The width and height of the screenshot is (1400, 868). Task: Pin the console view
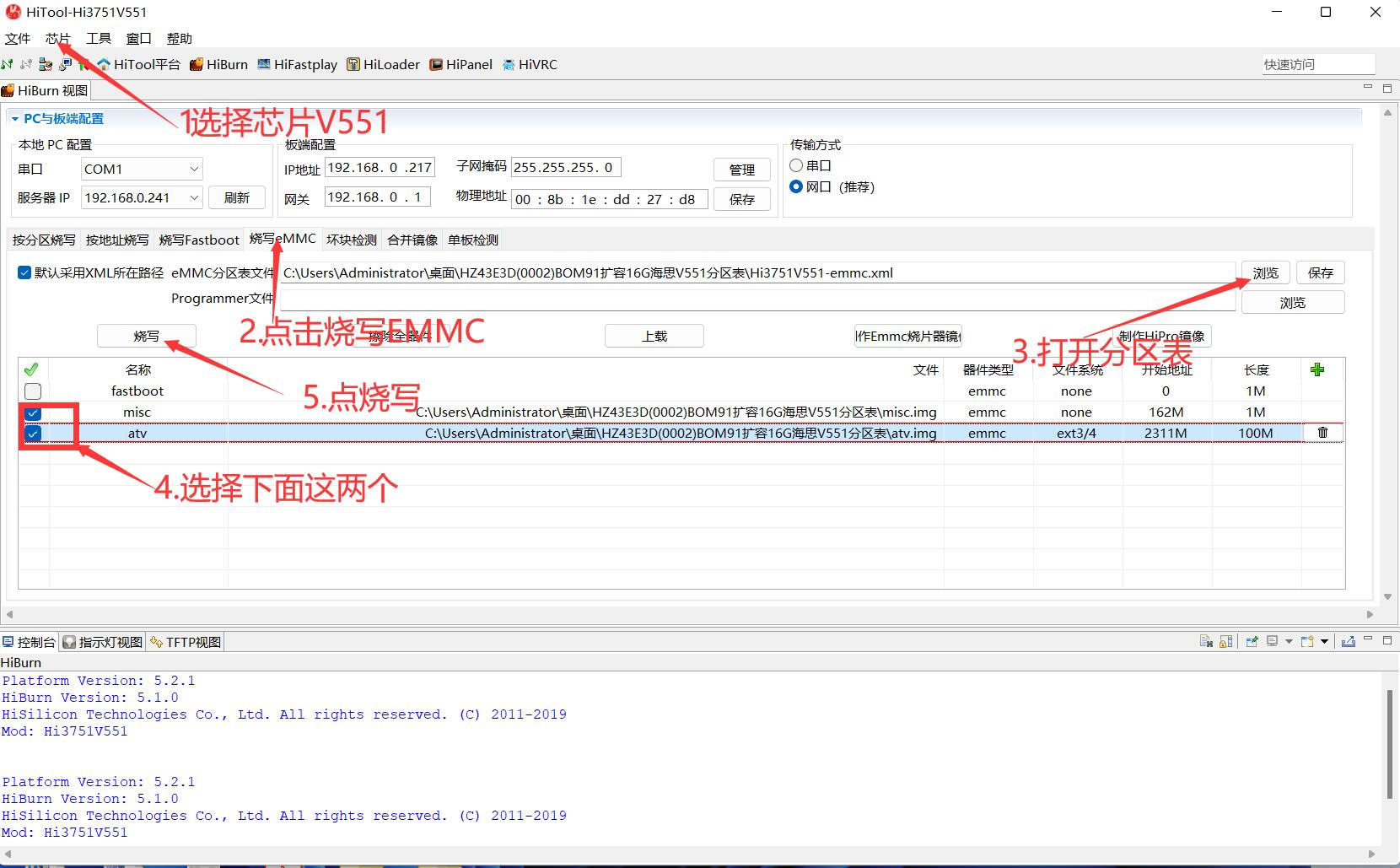pos(1252,642)
